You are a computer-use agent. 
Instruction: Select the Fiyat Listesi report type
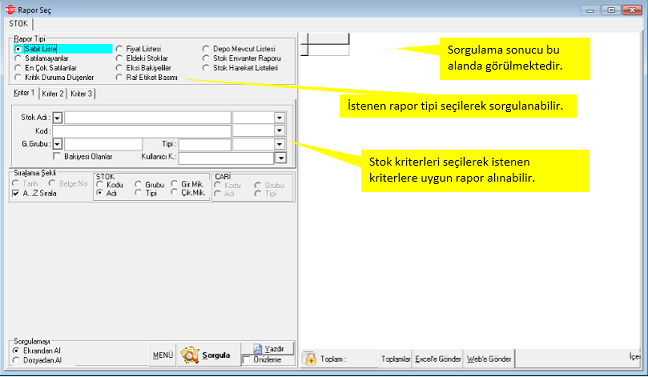pyautogui.click(x=119, y=49)
